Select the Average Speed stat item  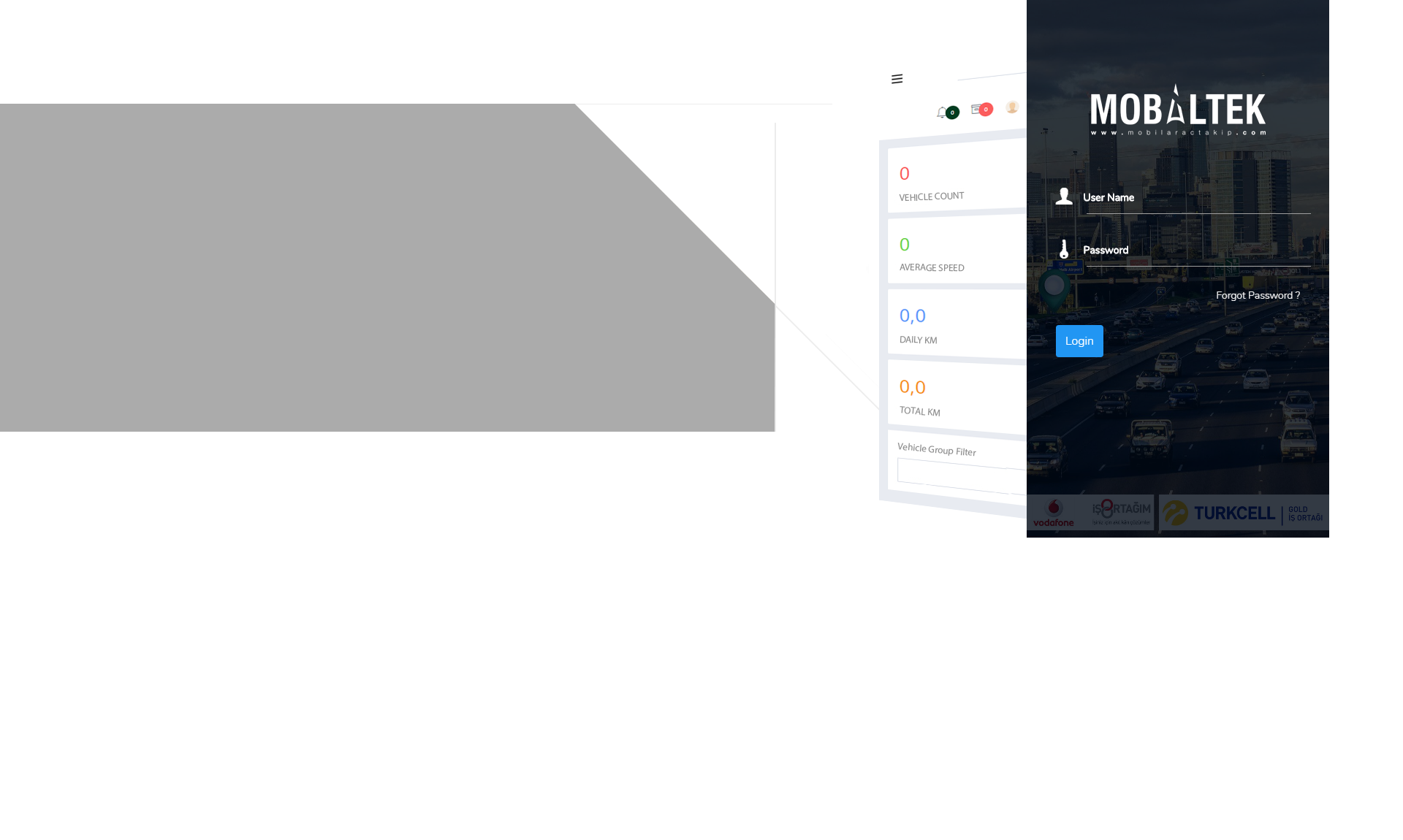[x=955, y=252]
